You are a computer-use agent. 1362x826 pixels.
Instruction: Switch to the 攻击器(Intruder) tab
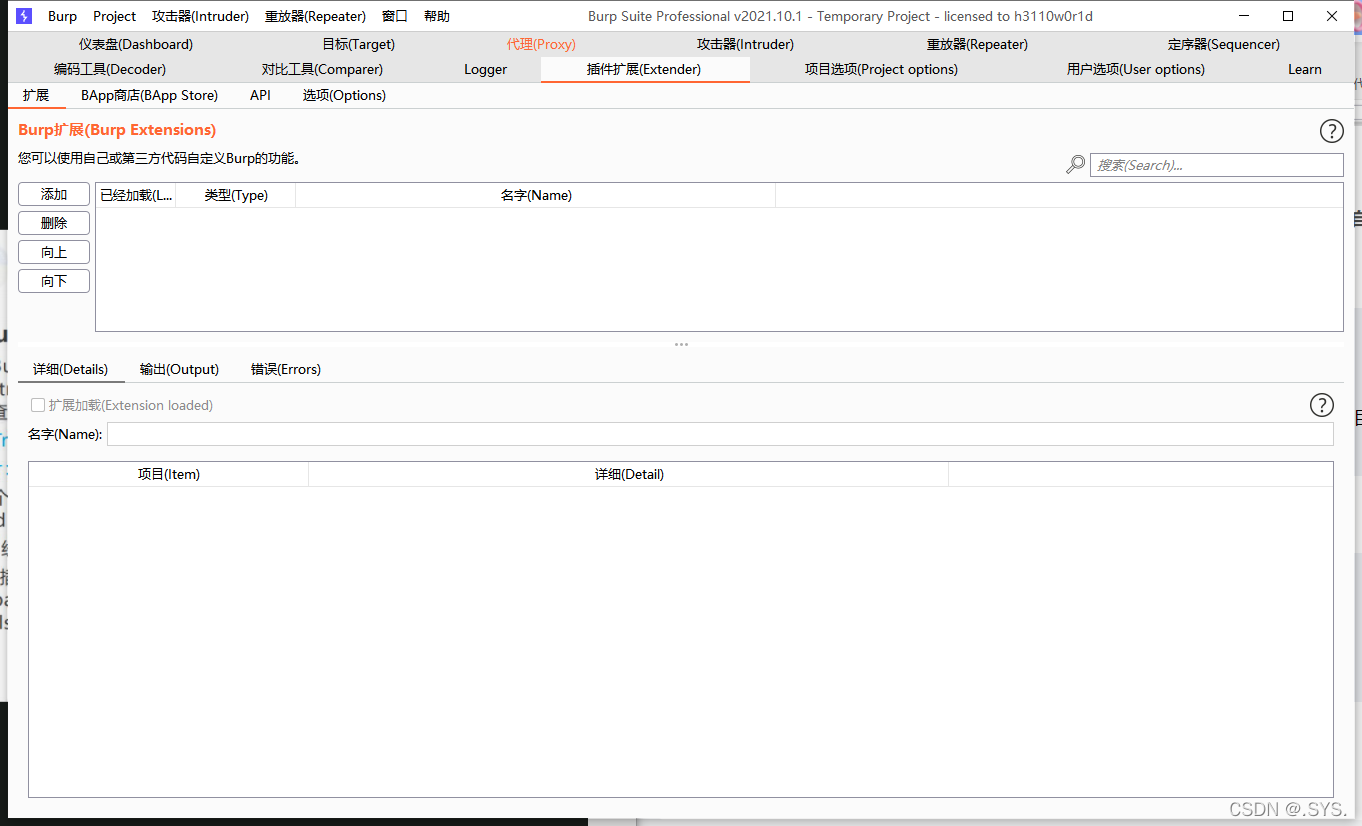745,44
